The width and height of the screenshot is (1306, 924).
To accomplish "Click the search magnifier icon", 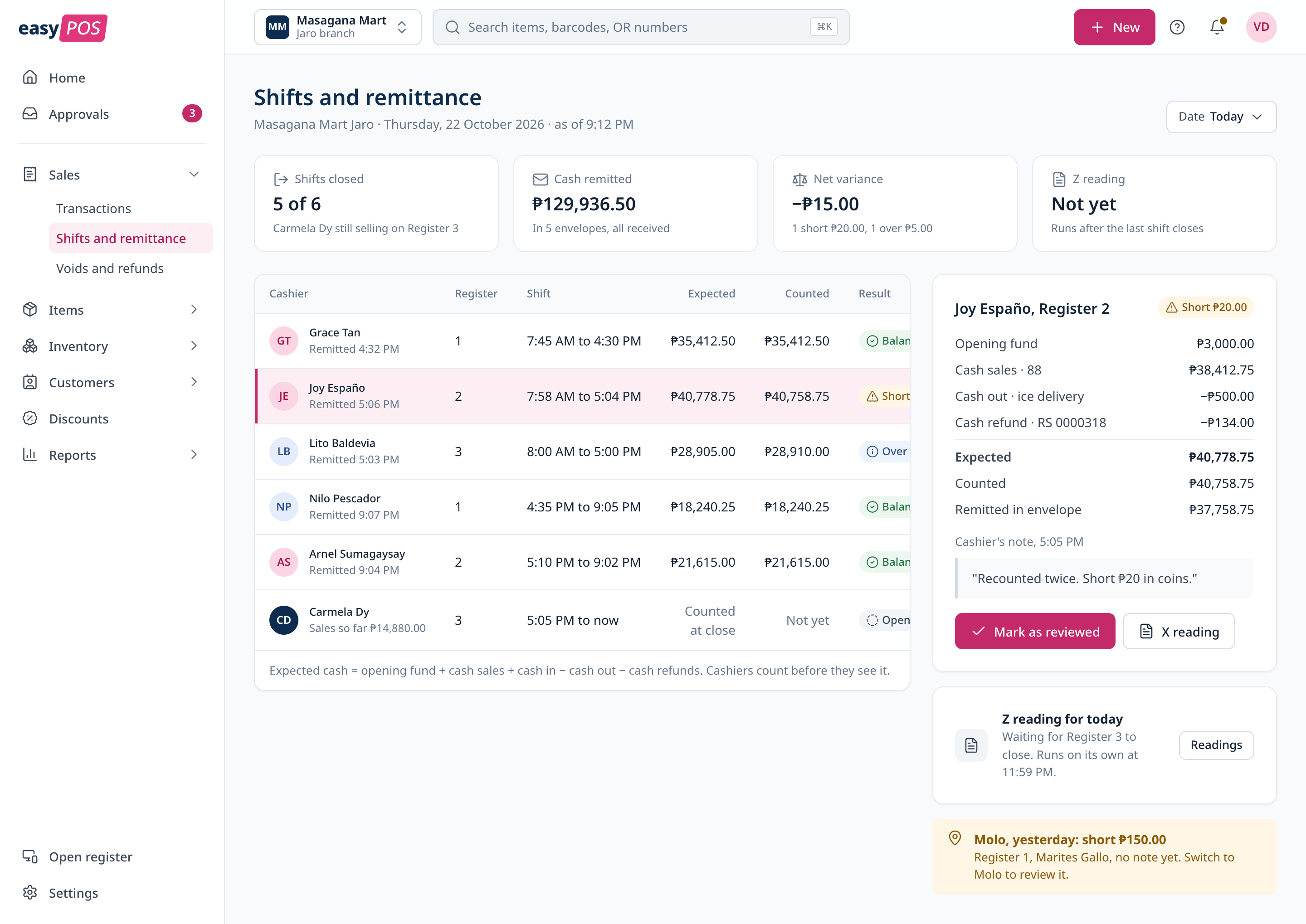I will tap(453, 27).
